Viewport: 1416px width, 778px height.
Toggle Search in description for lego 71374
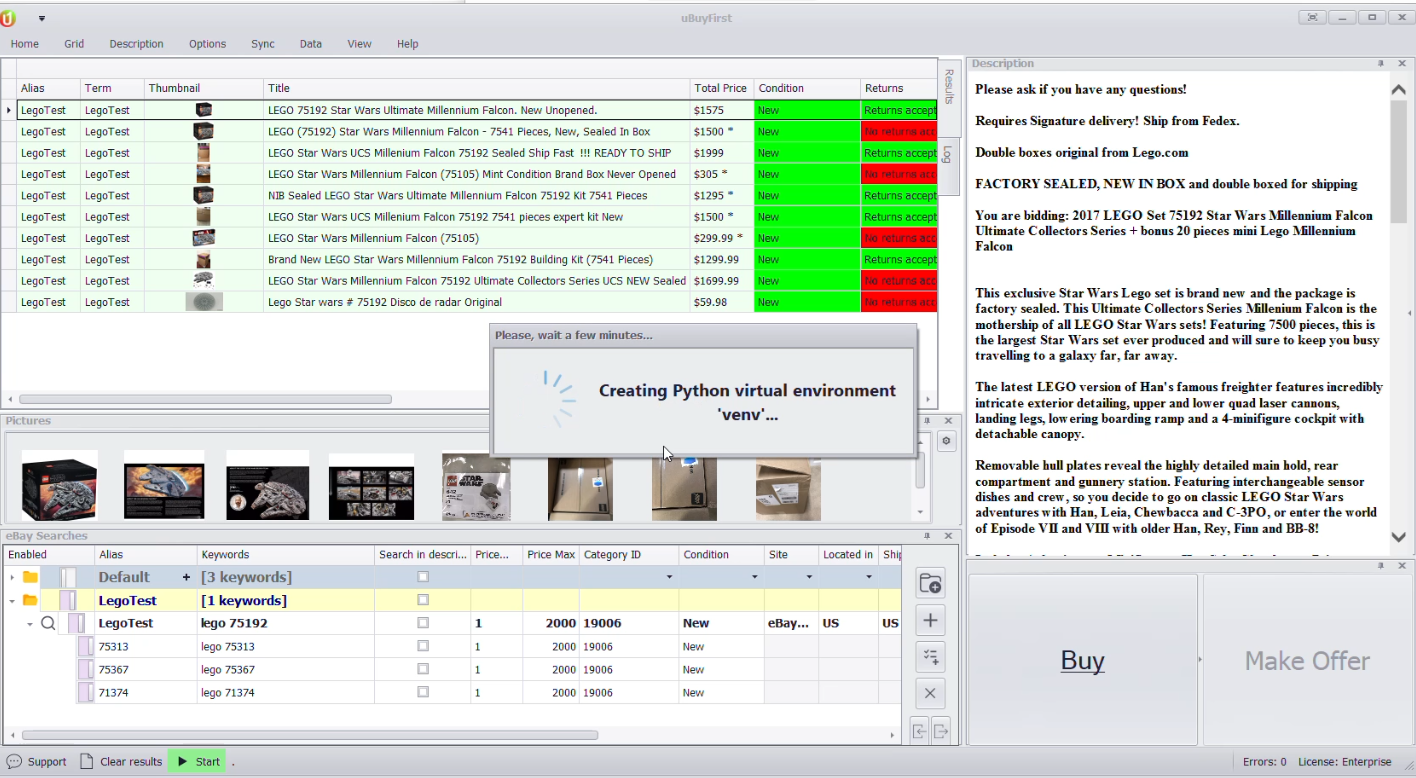[423, 692]
